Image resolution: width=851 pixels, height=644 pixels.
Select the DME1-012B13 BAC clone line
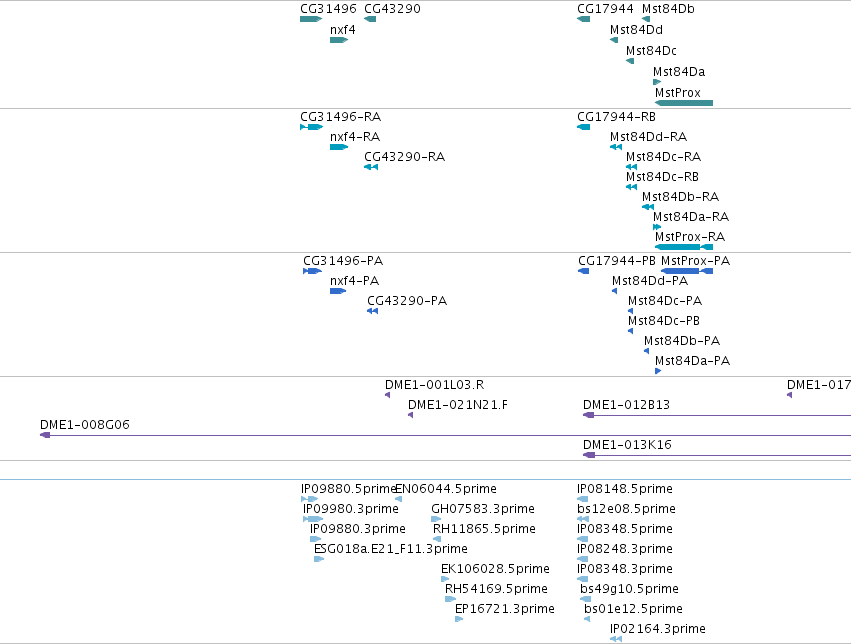click(x=717, y=415)
